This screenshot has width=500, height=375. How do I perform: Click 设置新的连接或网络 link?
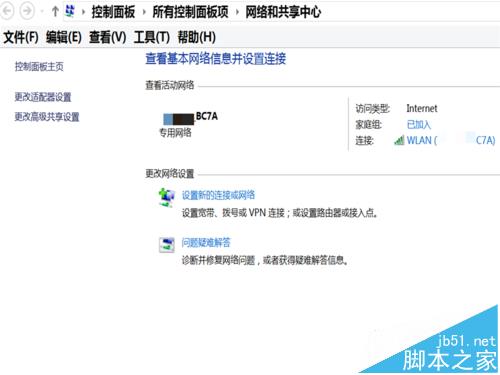(218, 195)
